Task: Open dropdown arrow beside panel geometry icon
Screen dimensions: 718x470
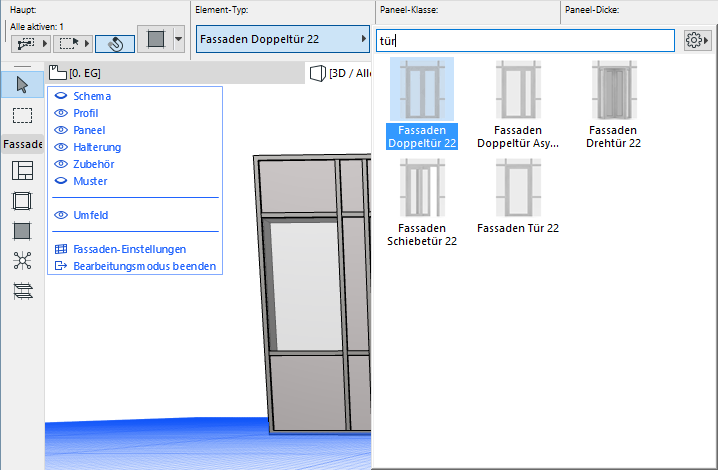Action: pyautogui.click(x=179, y=39)
